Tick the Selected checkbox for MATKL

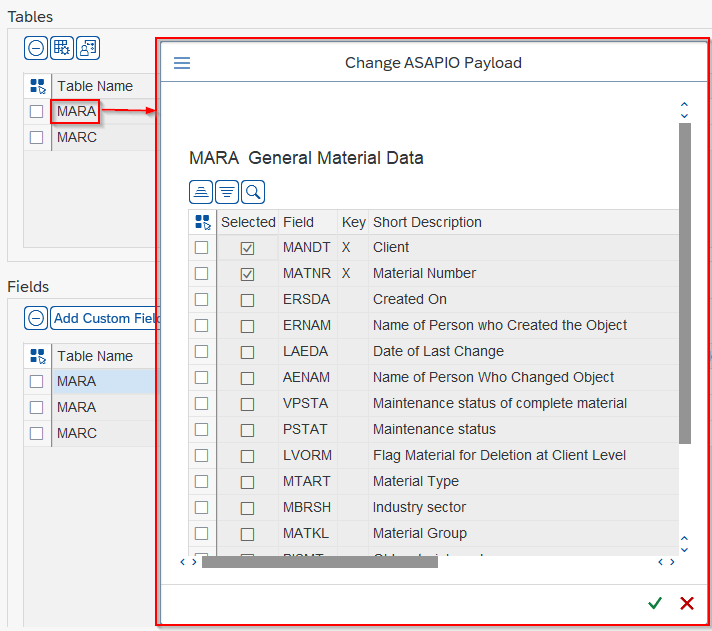247,534
